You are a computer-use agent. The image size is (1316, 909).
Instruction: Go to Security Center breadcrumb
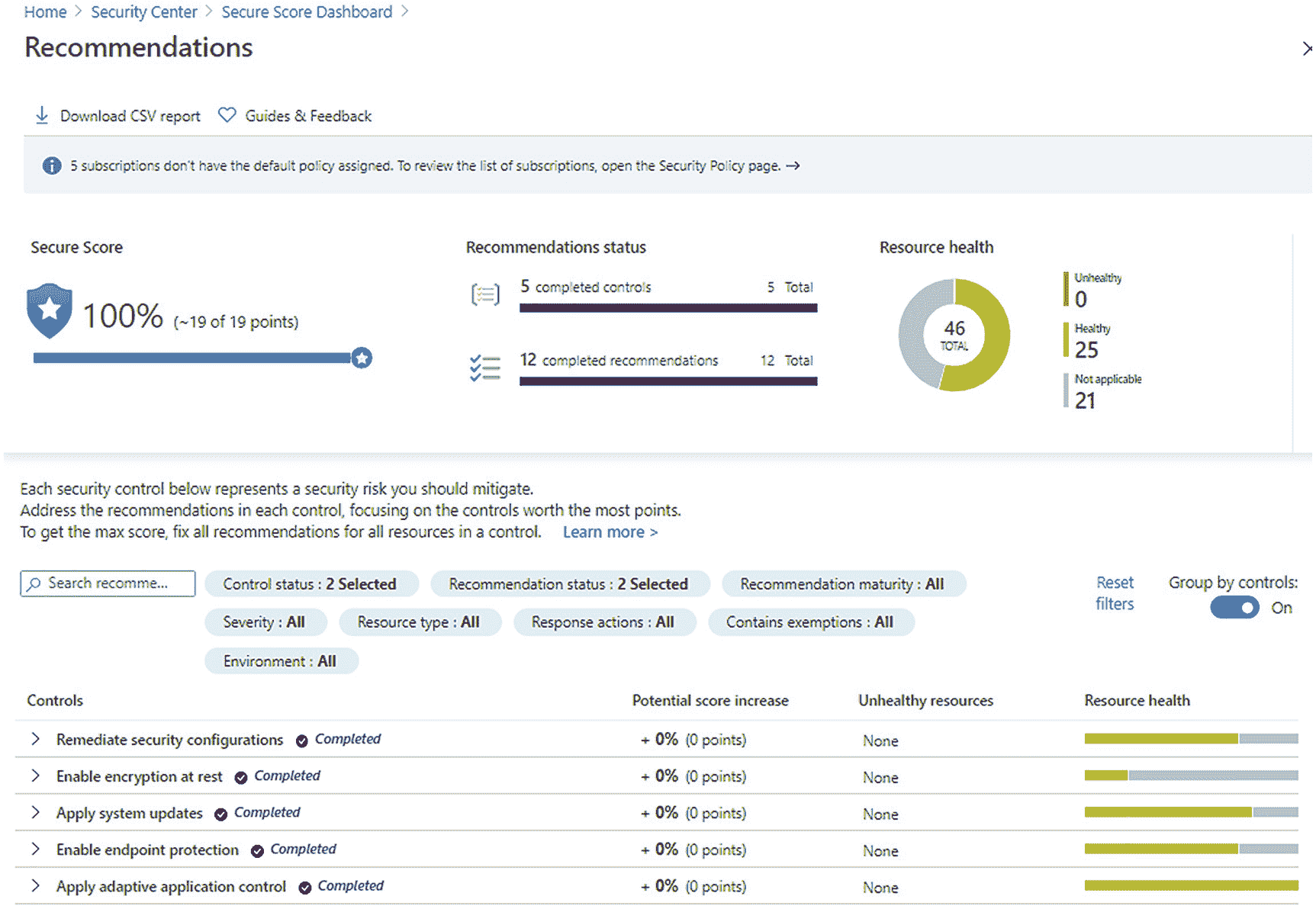pyautogui.click(x=144, y=12)
